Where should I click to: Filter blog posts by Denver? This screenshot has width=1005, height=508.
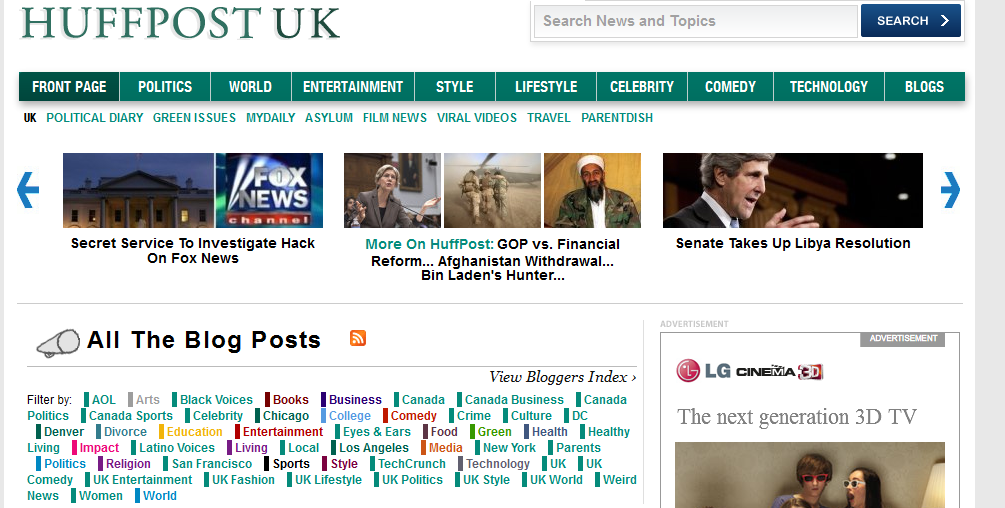[x=63, y=432]
